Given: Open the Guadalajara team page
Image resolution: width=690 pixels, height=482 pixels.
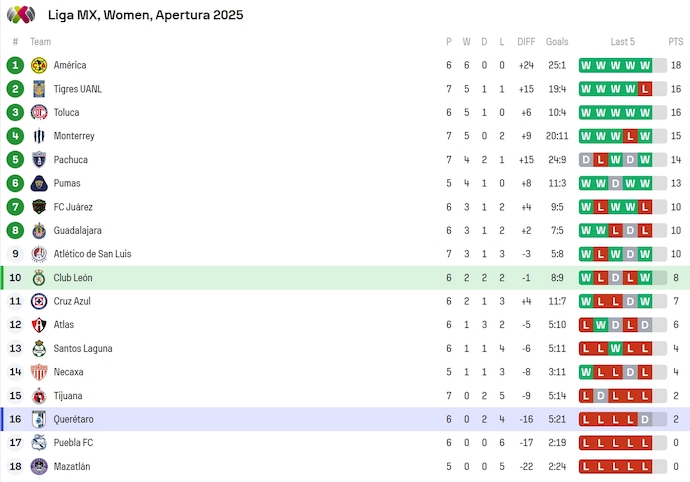Looking at the screenshot, I should [77, 230].
